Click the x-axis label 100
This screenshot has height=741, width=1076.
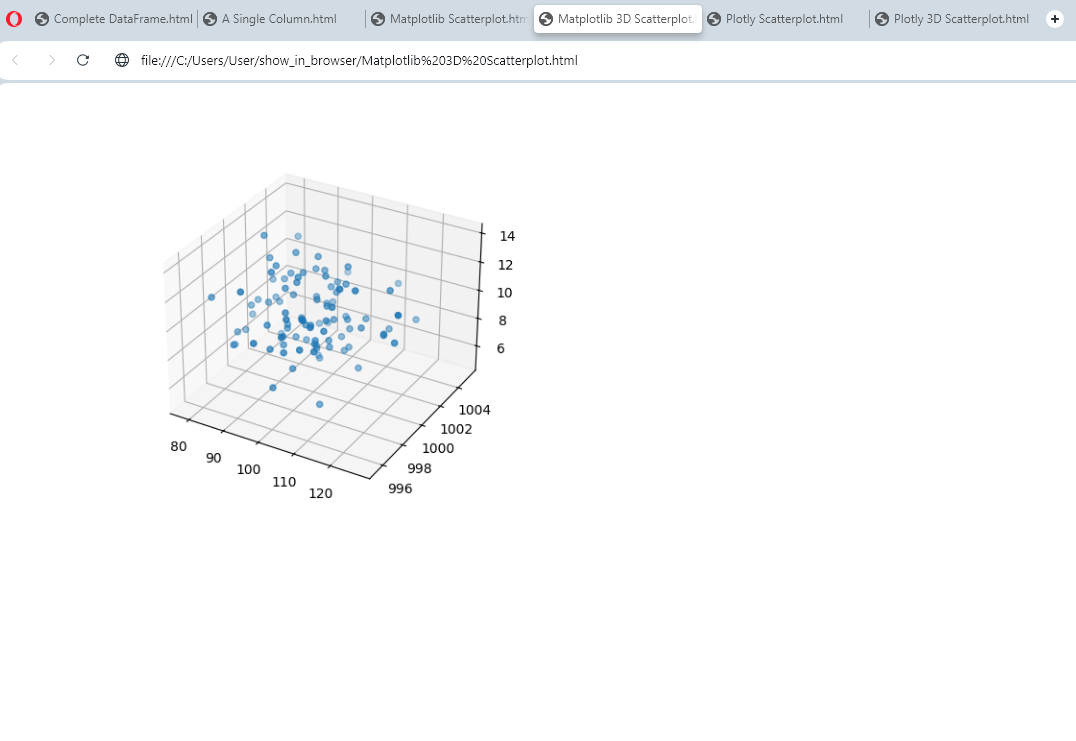pyautogui.click(x=248, y=469)
